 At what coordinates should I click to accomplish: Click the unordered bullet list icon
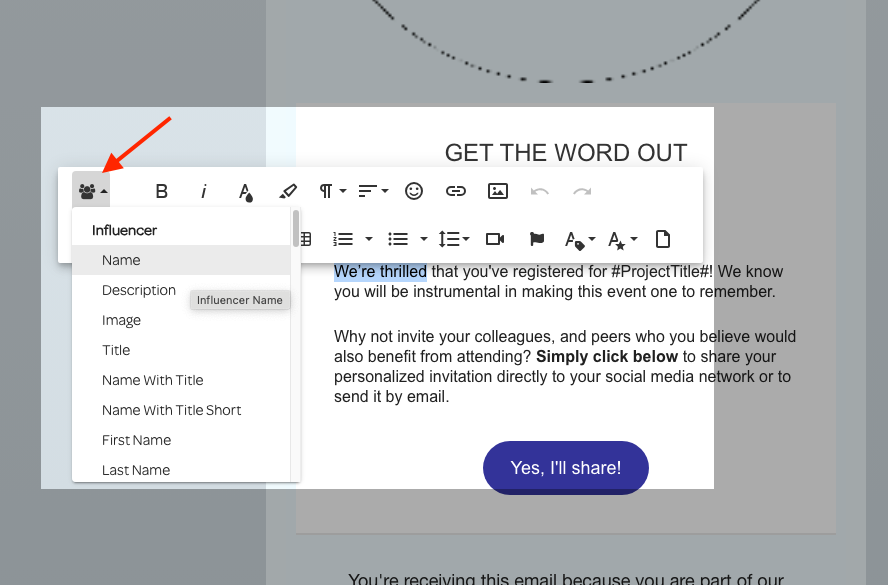(x=398, y=239)
